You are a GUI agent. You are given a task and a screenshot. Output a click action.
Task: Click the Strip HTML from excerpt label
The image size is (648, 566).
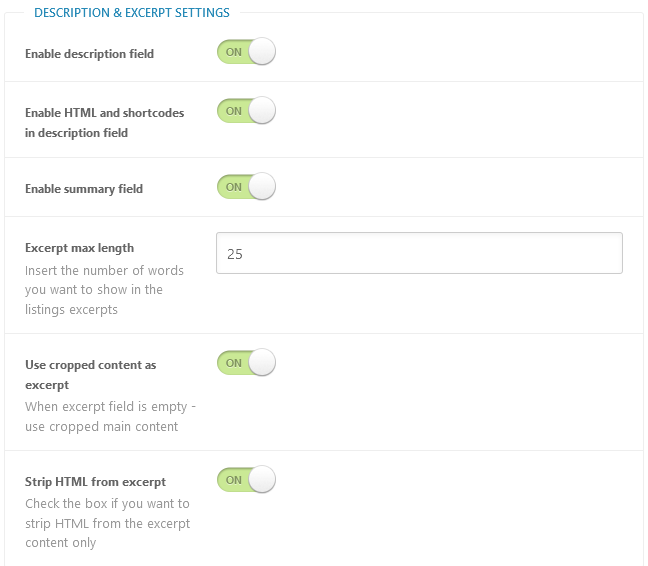[x=95, y=482]
